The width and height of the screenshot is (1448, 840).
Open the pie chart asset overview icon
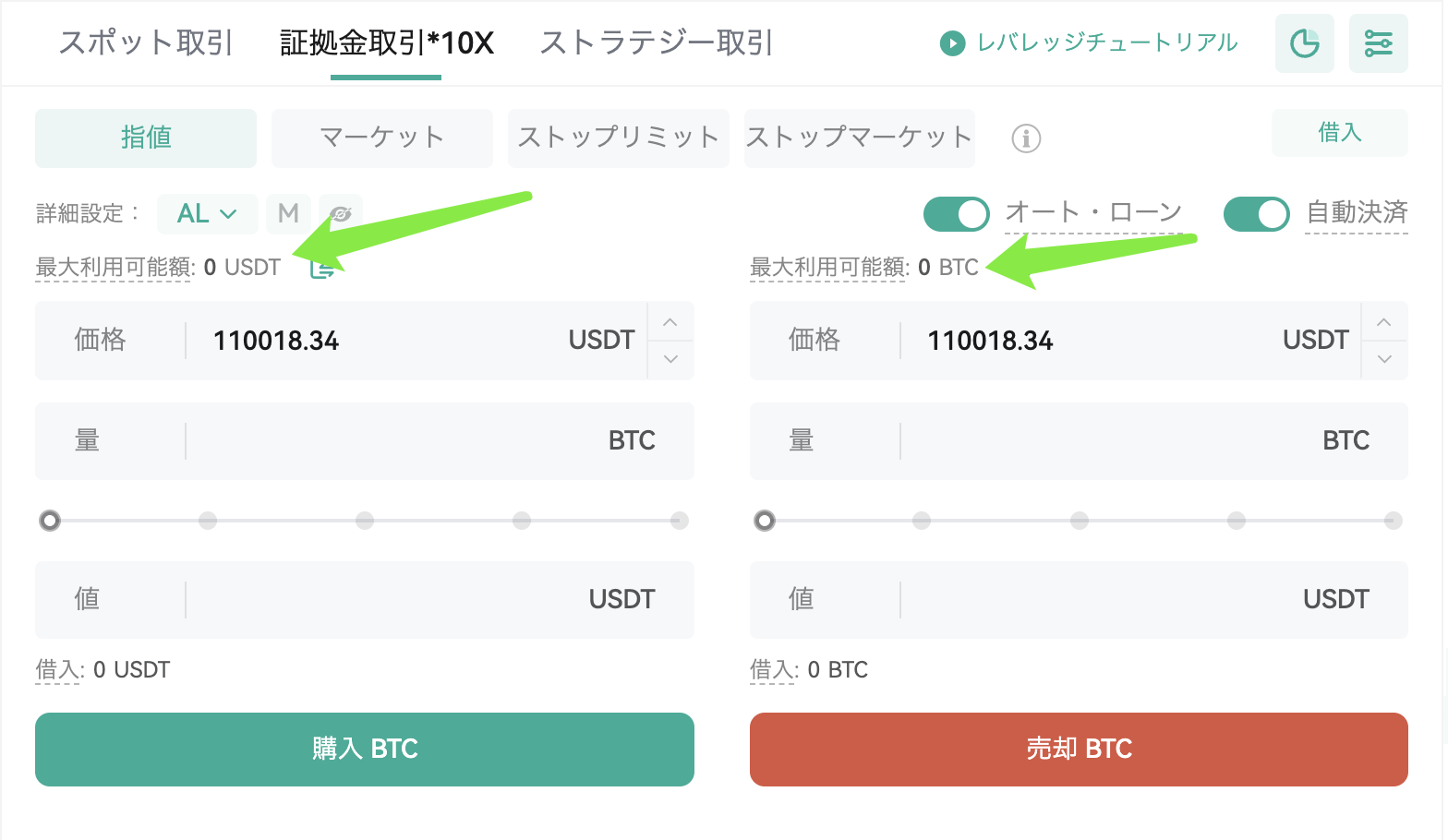click(1304, 43)
